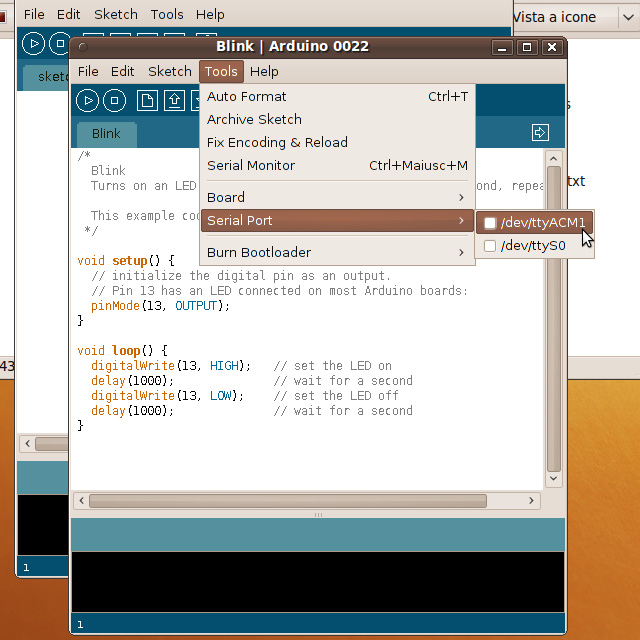Screen dimensions: 640x640
Task: Enable the /dev/ttyACM1 serial port checkbox
Action: point(490,222)
